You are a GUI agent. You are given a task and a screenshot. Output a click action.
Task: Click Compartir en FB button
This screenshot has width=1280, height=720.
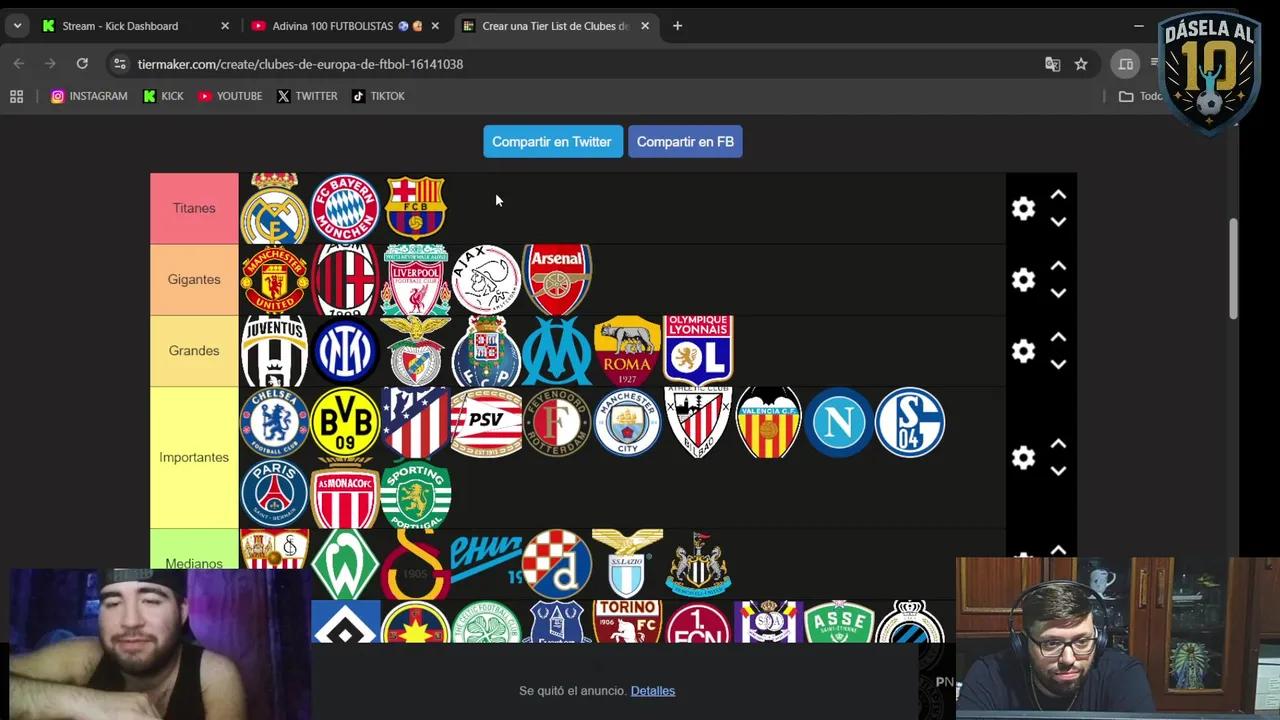pyautogui.click(x=685, y=141)
